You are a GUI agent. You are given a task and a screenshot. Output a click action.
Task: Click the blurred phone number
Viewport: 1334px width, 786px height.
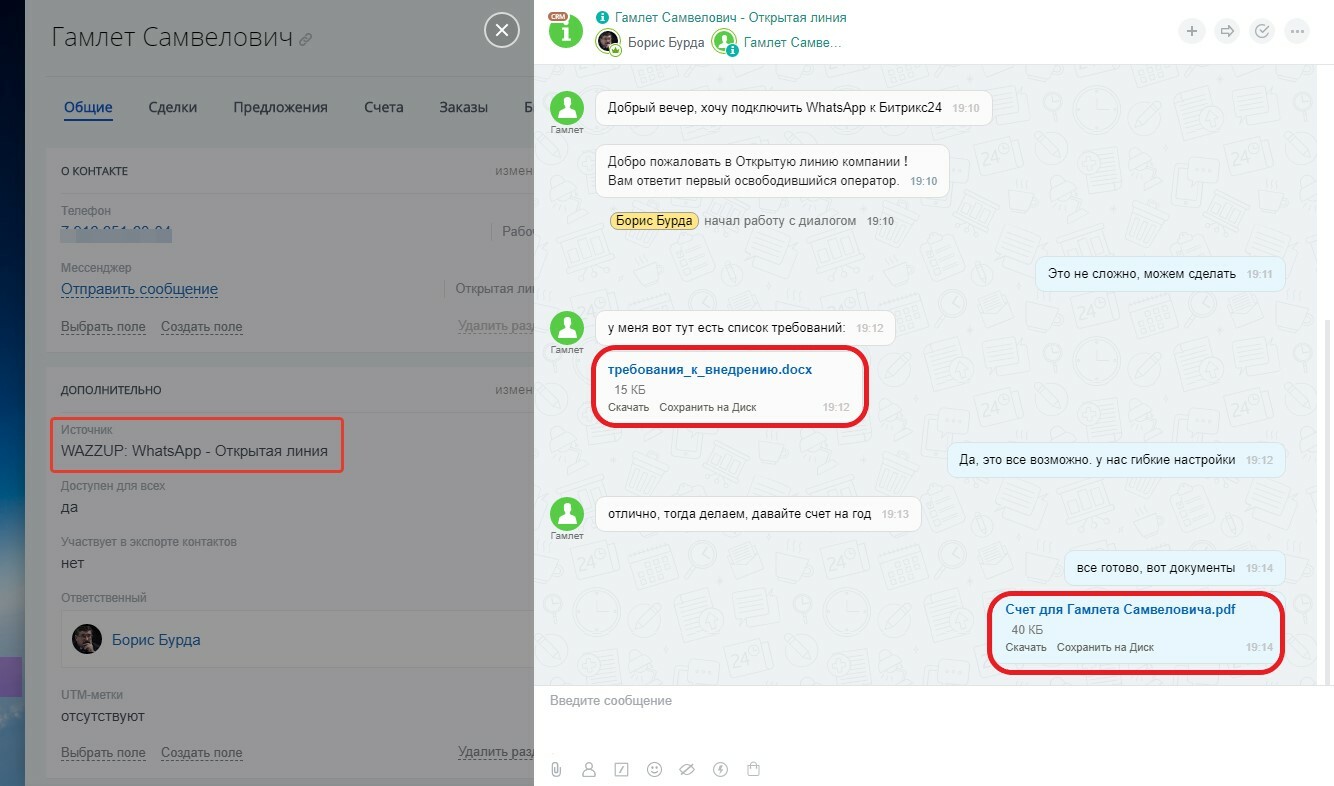click(x=116, y=233)
